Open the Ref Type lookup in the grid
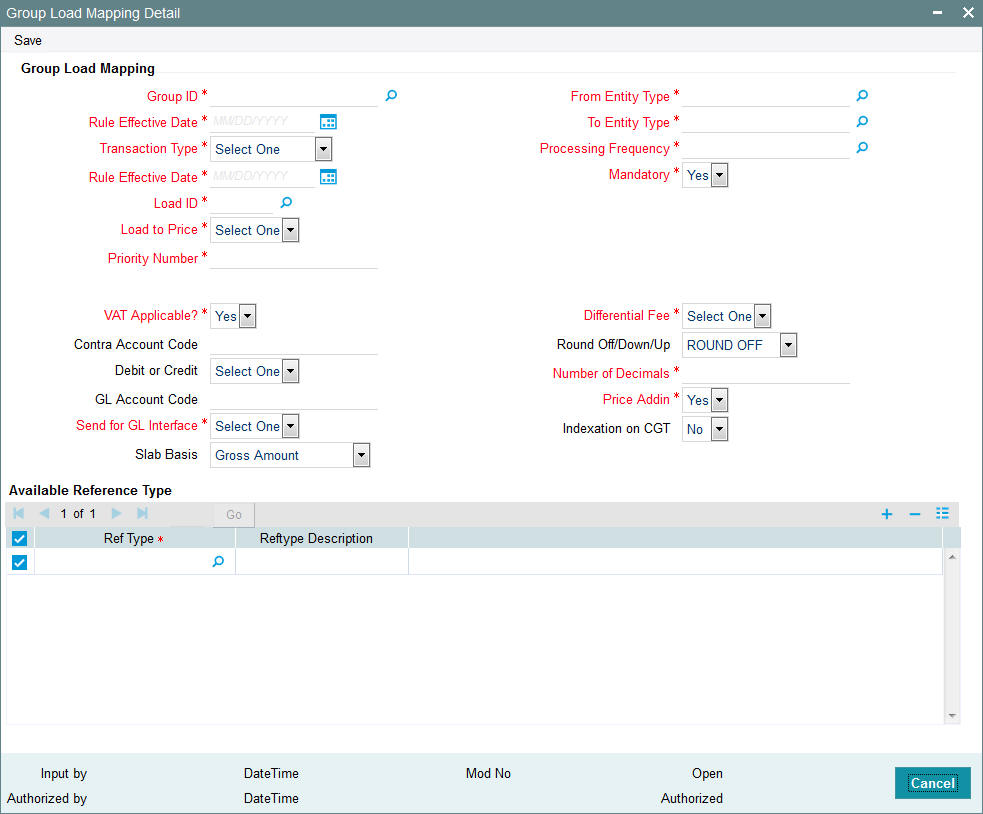The width and height of the screenshot is (983, 814). 218,562
